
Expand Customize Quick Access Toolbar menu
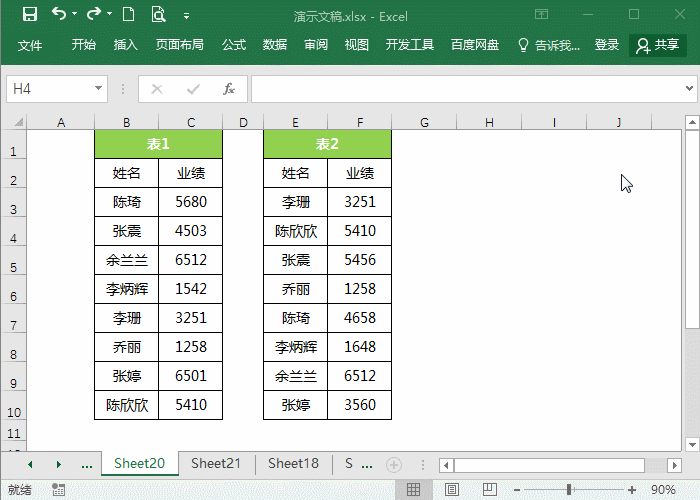tap(187, 17)
